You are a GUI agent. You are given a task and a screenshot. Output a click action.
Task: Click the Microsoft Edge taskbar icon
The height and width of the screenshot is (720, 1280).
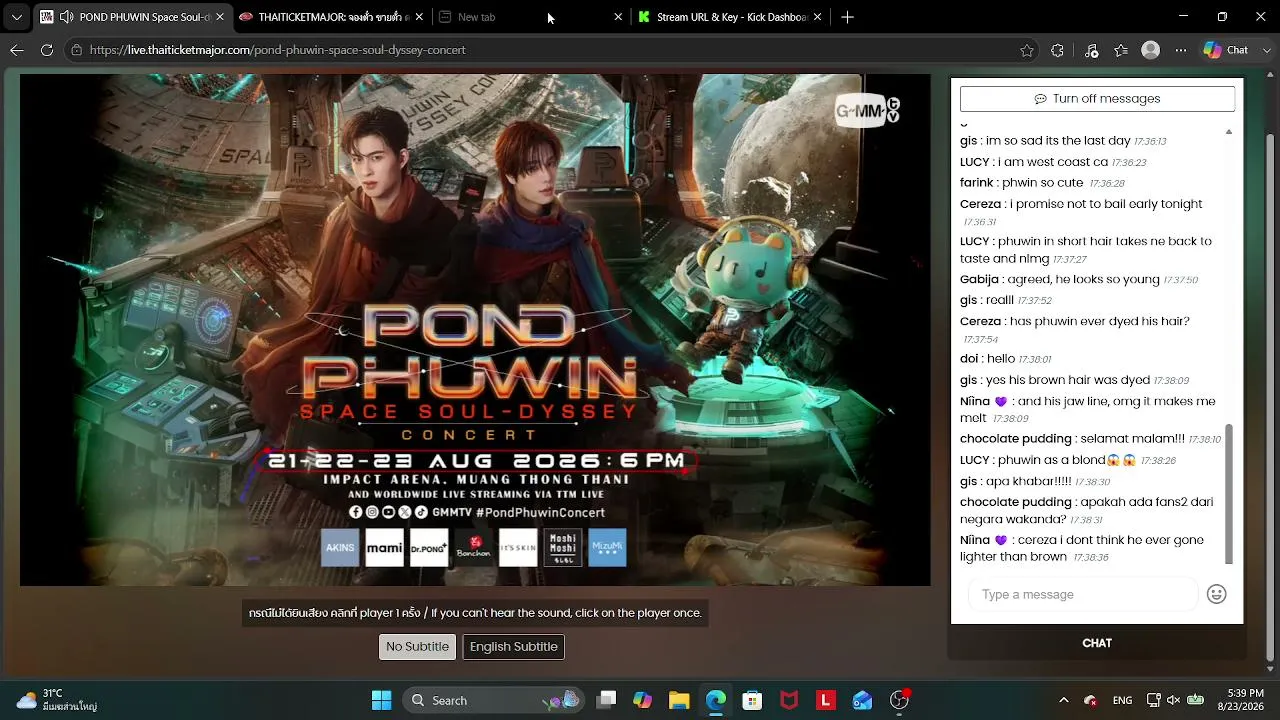[x=716, y=700]
